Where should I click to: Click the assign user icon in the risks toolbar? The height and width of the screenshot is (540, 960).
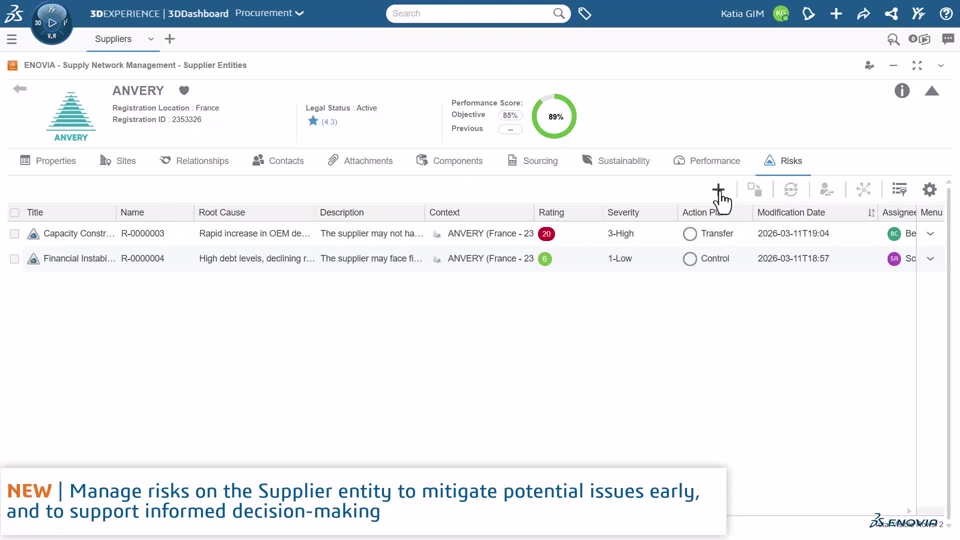click(x=827, y=189)
